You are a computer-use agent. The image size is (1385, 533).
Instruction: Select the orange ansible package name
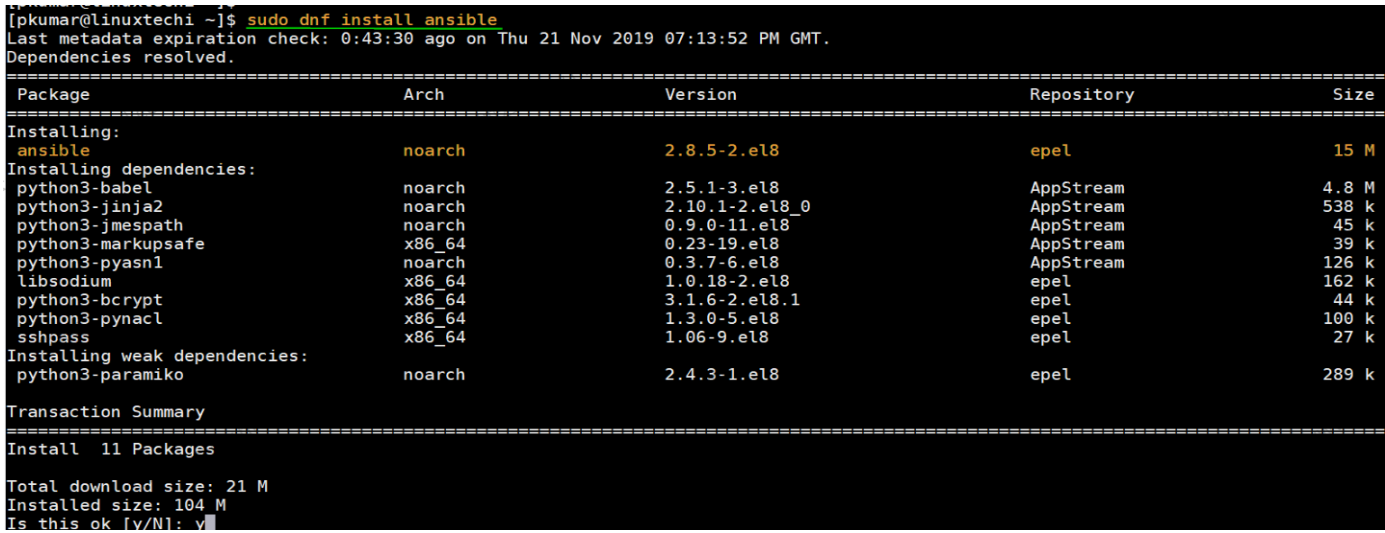tap(53, 151)
